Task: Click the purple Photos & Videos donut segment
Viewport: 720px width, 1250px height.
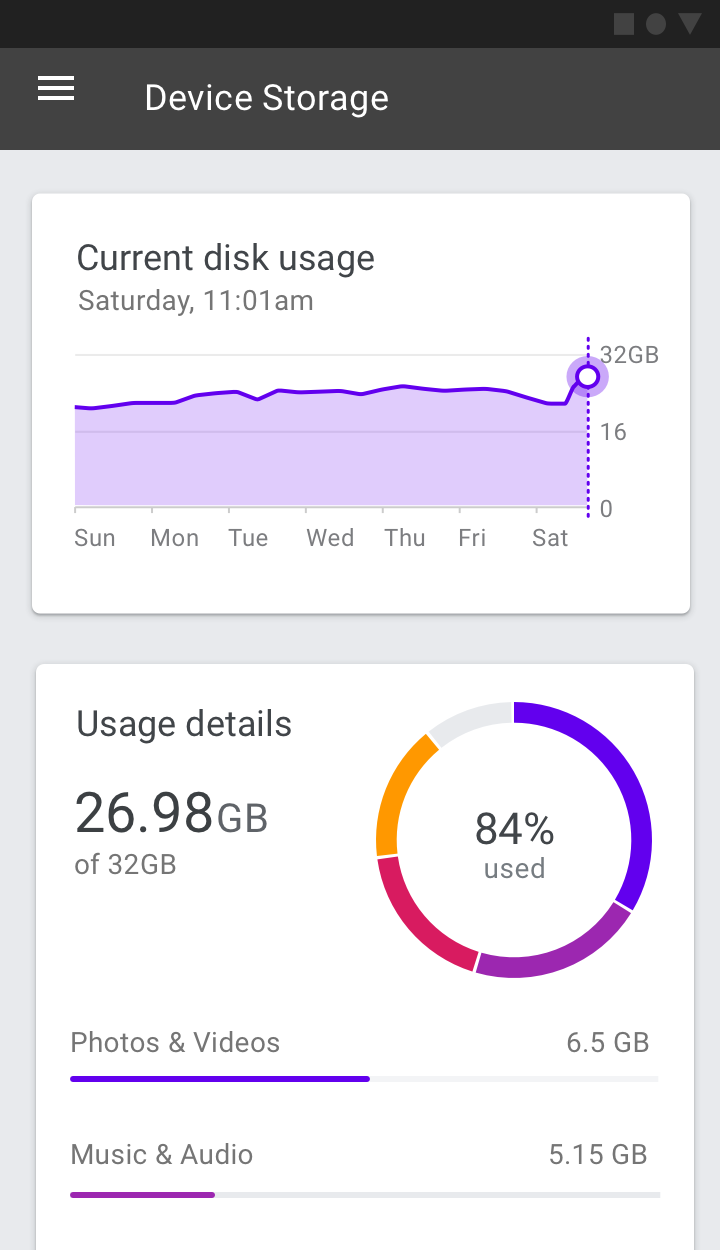Action: tap(628, 790)
